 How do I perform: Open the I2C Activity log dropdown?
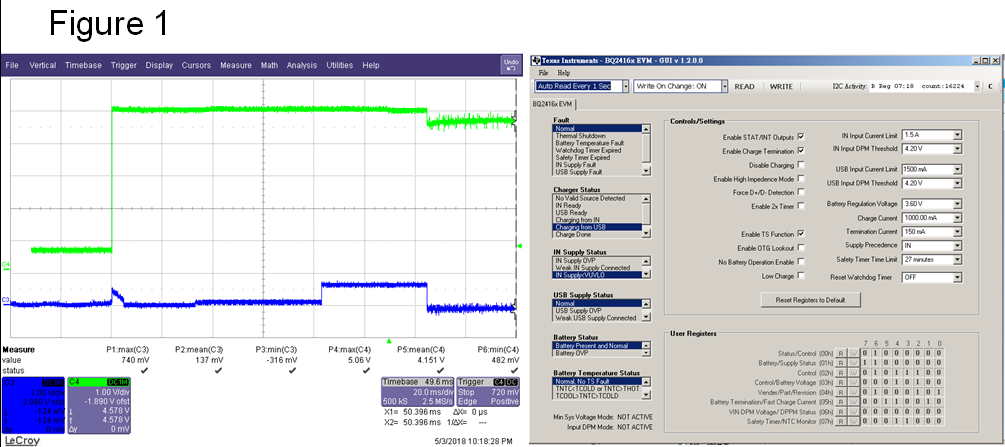click(977, 86)
